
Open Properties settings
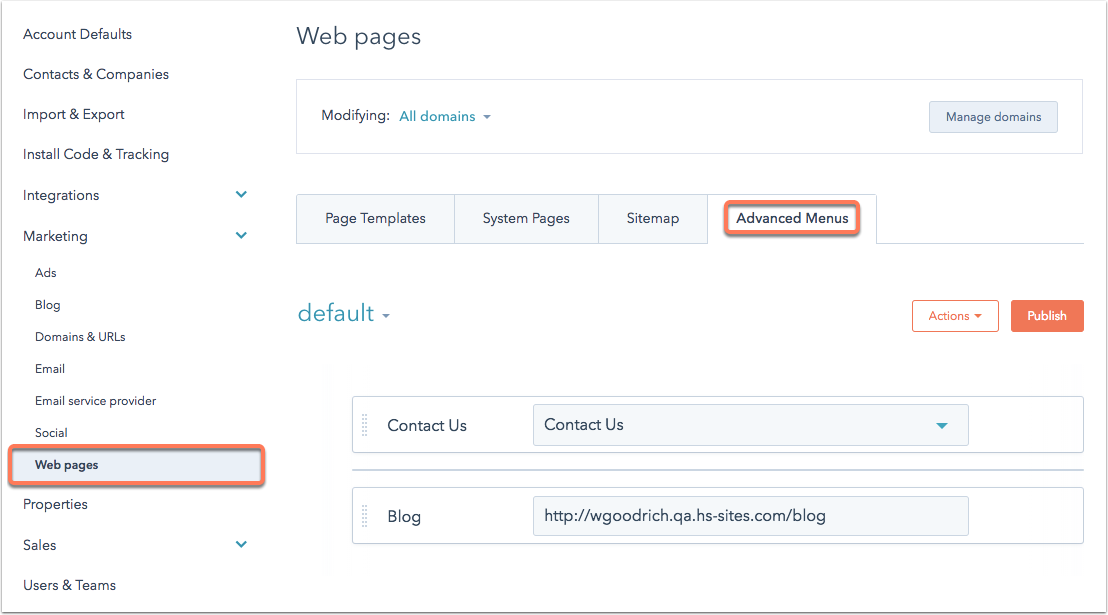tap(56, 504)
